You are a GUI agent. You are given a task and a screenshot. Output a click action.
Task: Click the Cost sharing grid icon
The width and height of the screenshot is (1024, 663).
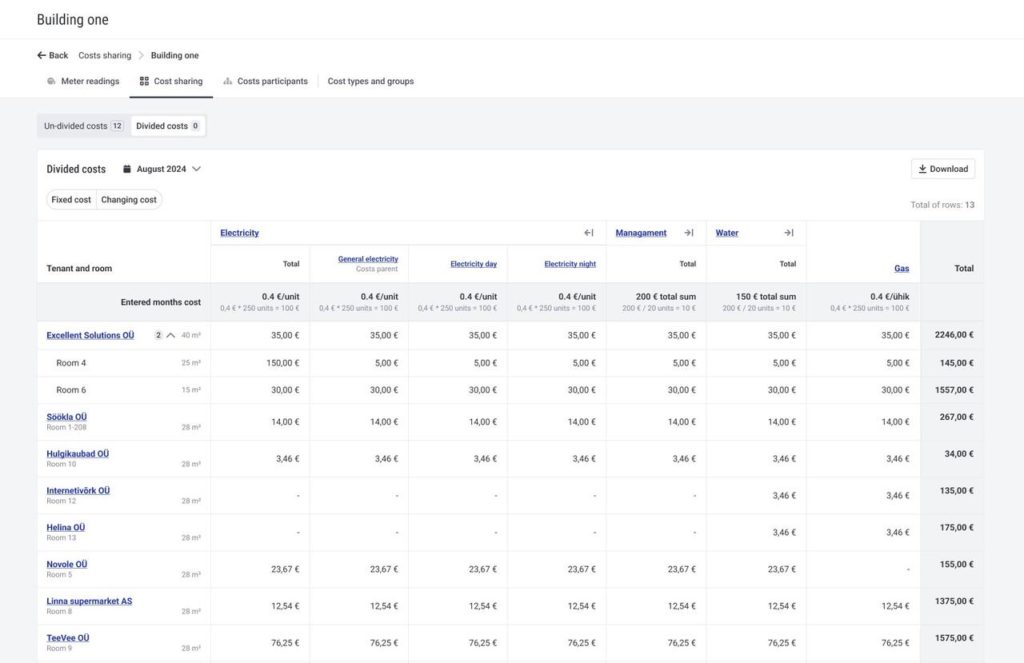(144, 82)
